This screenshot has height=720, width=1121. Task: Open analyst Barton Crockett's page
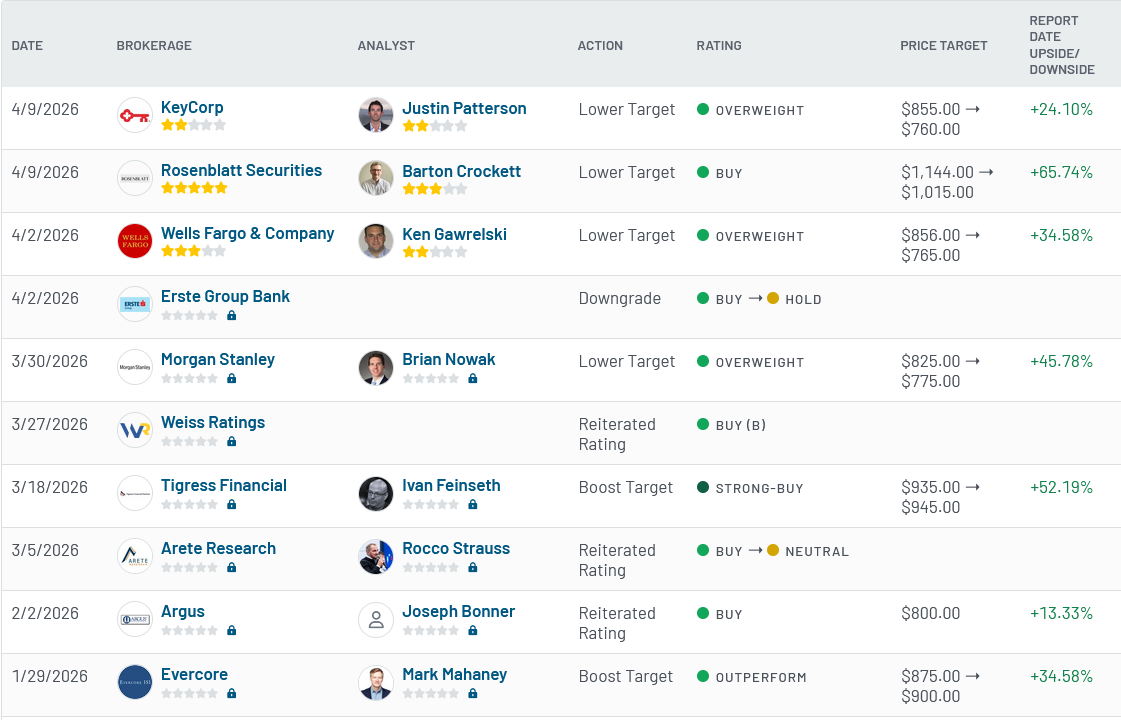[x=462, y=171]
